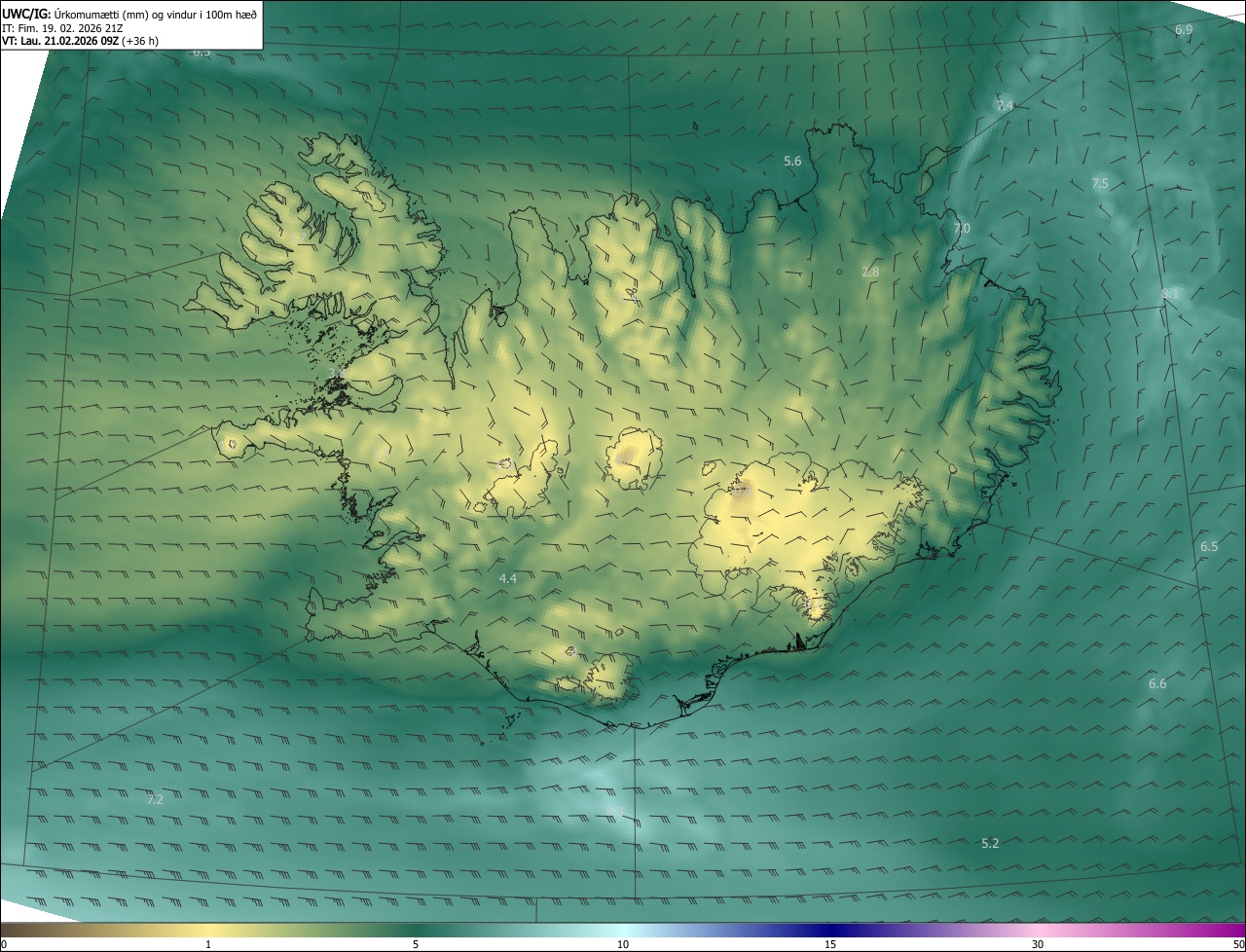Image resolution: width=1246 pixels, height=952 pixels.
Task: Click the 4.4 value label in southwest Iceland
Action: (507, 578)
